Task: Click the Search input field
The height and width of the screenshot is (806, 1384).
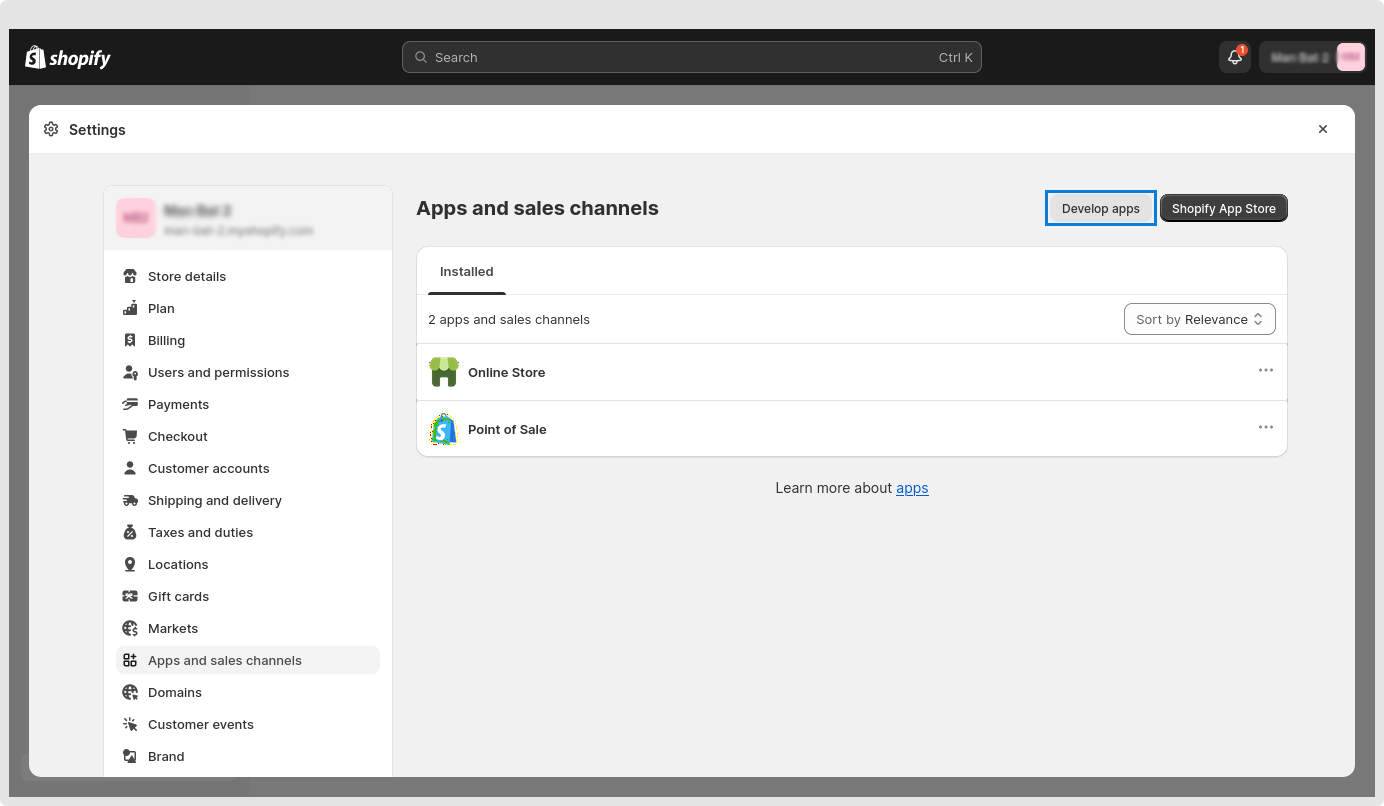Action: pos(692,57)
